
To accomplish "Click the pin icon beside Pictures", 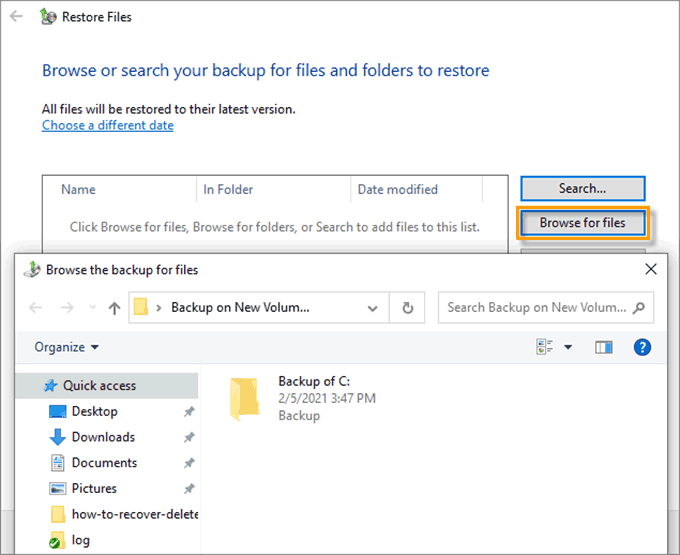I will (189, 489).
